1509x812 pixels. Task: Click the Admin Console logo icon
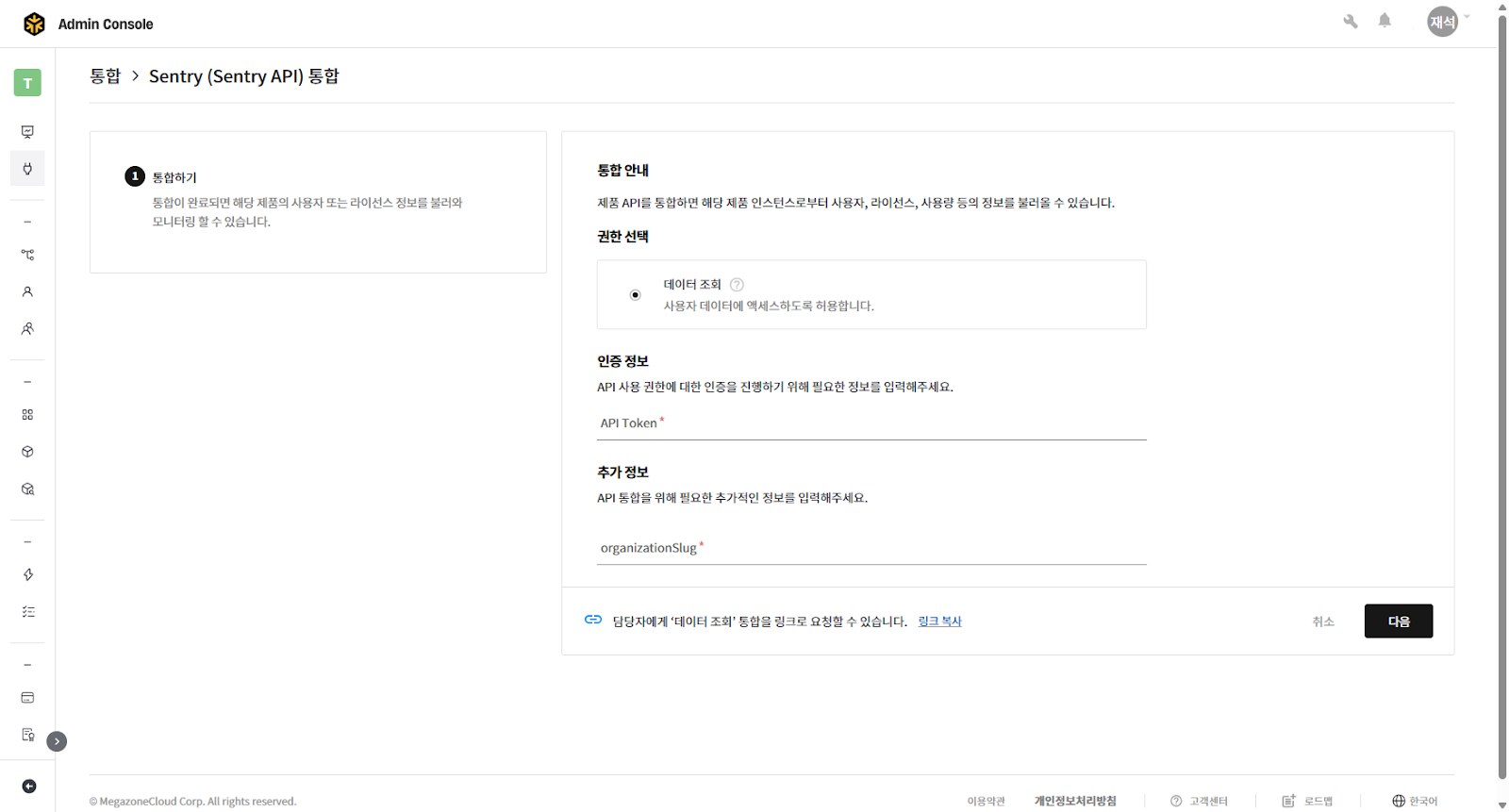coord(34,24)
